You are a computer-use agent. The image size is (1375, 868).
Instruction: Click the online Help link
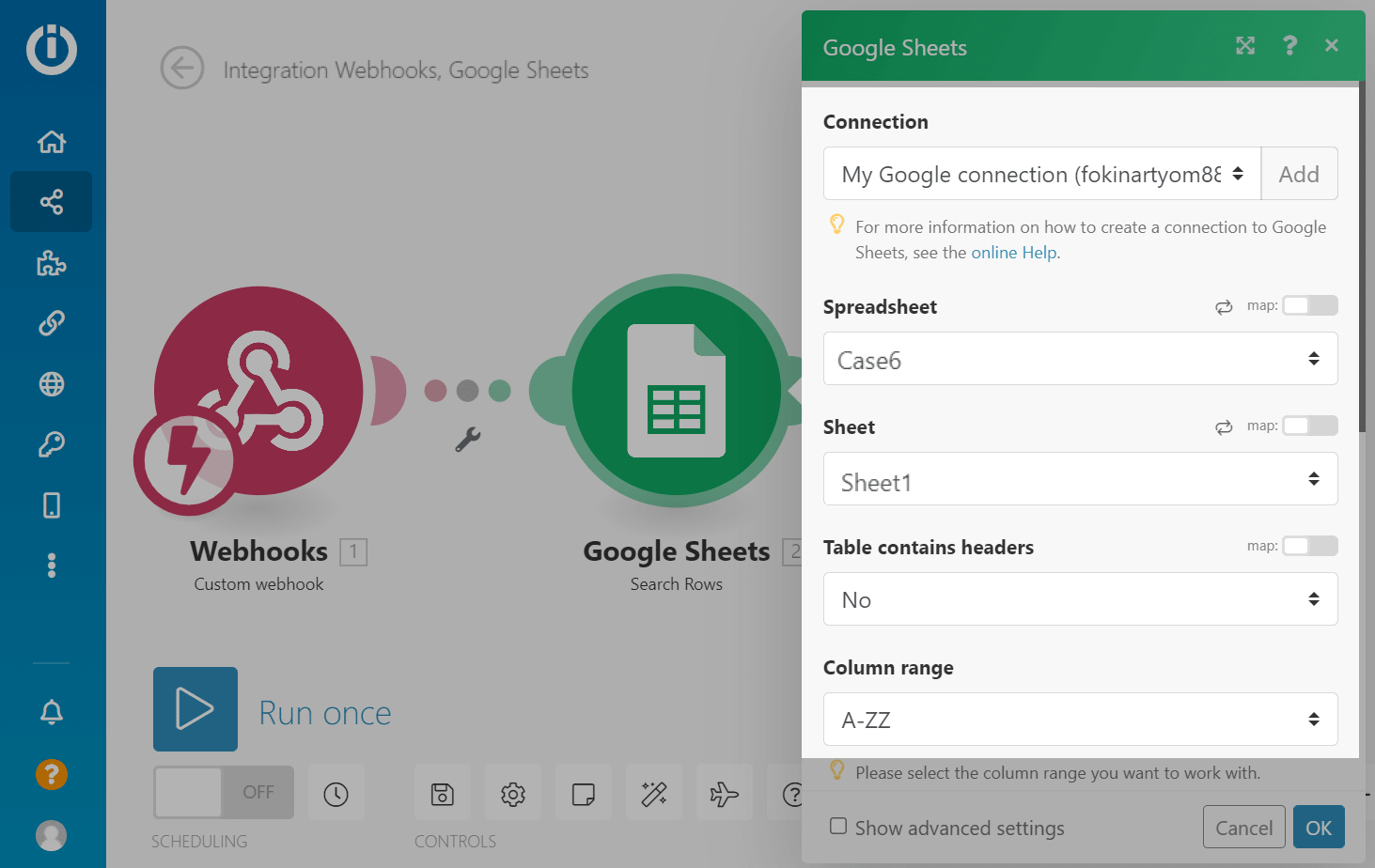coord(1013,253)
